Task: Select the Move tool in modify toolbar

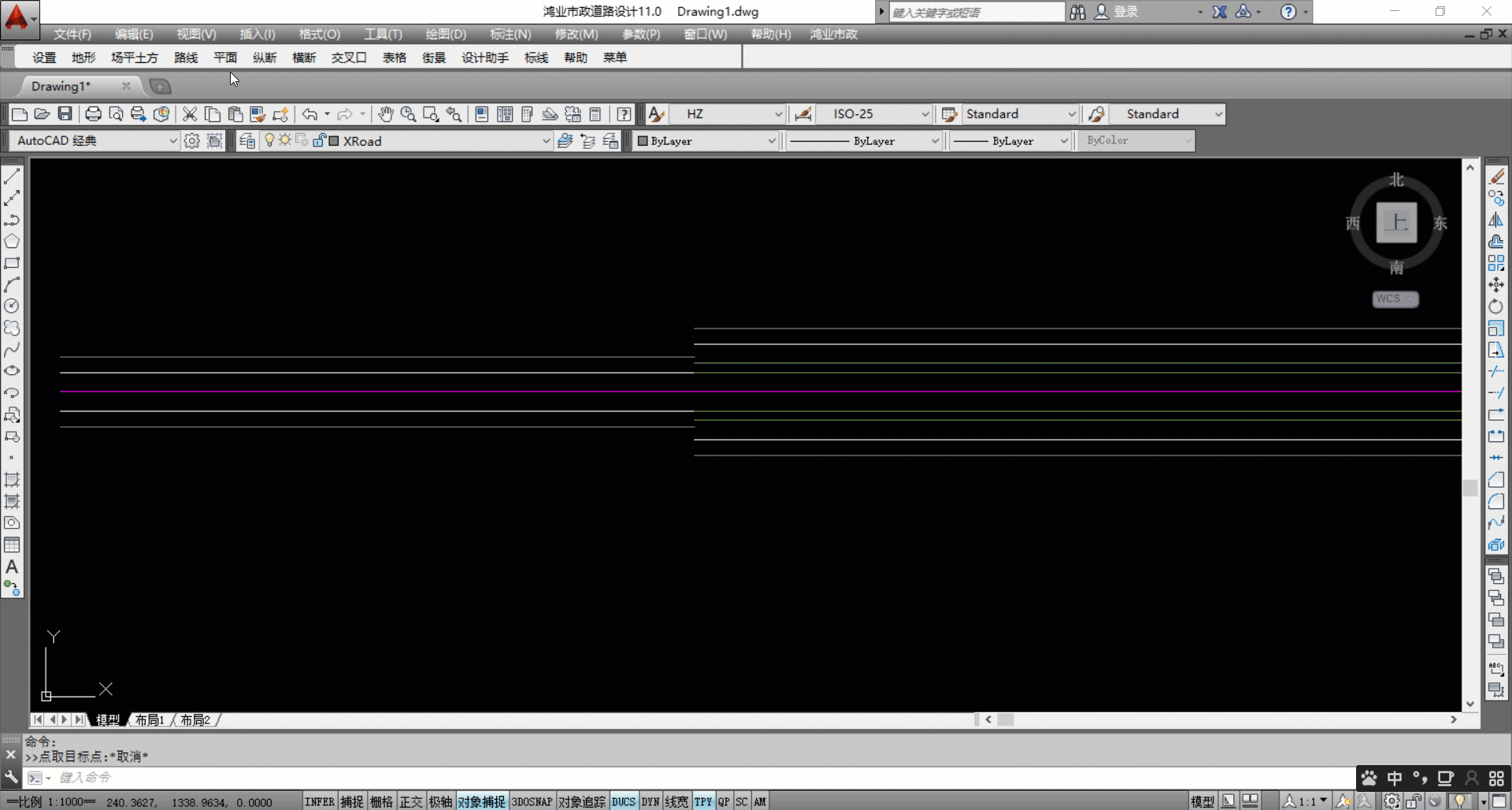Action: pyautogui.click(x=1496, y=284)
